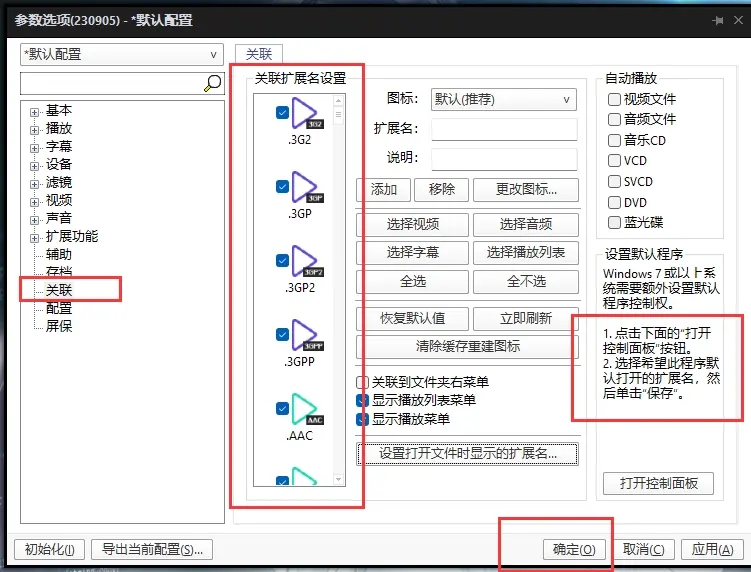Expand the 滤镜 tree node
751x572 pixels.
(x=34, y=184)
